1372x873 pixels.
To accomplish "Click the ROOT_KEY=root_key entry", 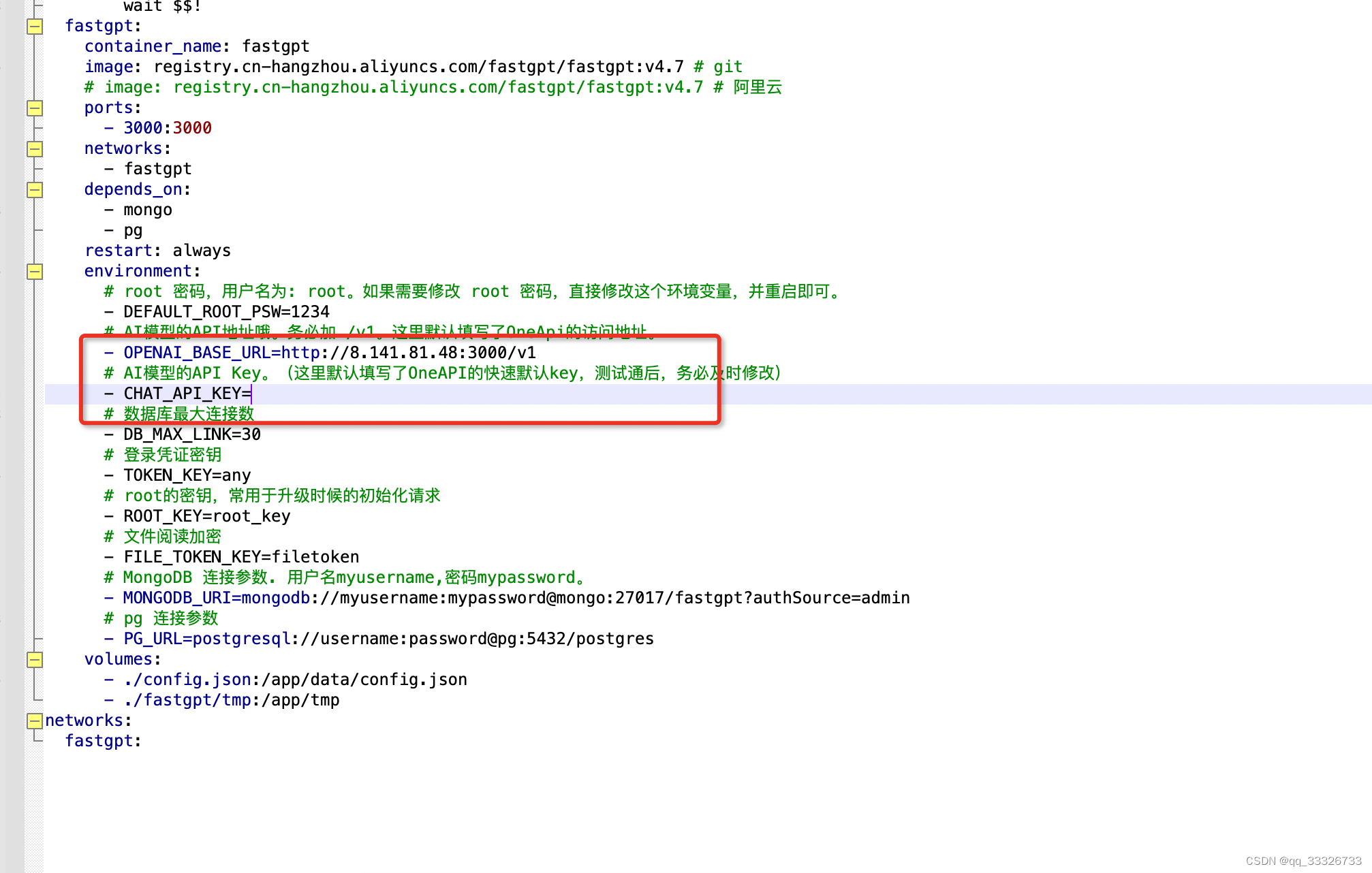I will [x=206, y=516].
